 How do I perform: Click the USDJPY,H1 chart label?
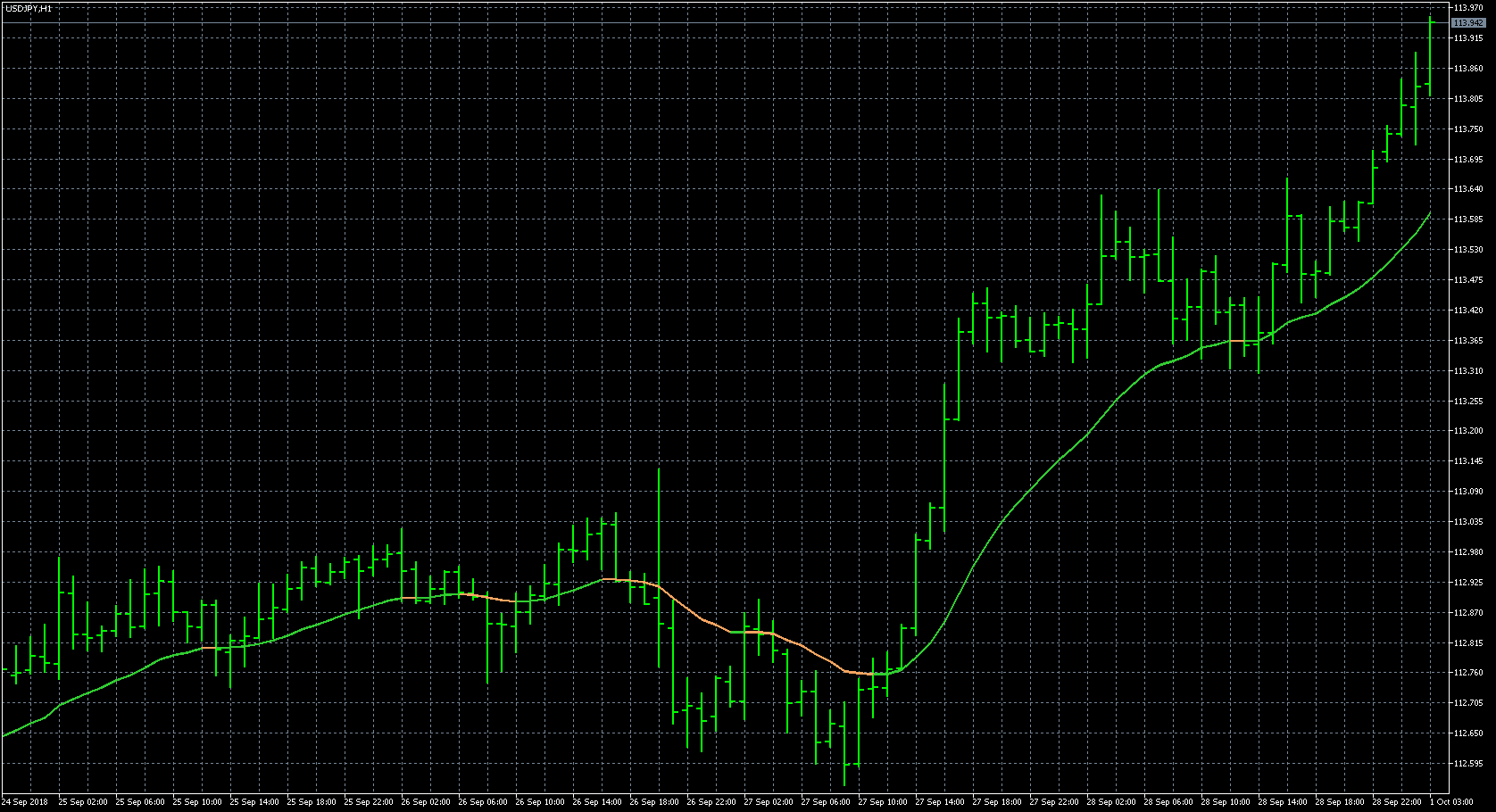click(x=29, y=6)
